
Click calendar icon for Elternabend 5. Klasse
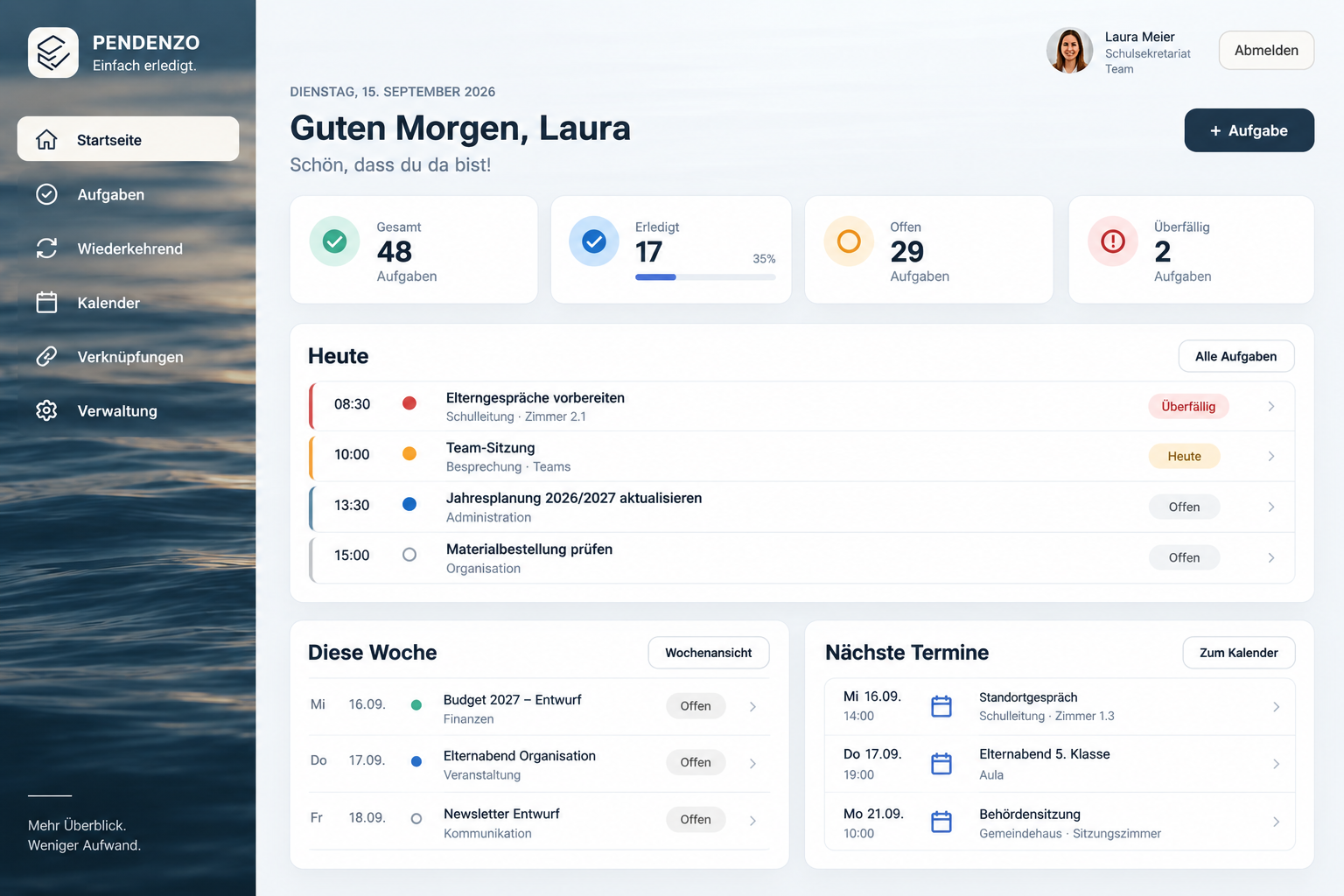pos(941,764)
